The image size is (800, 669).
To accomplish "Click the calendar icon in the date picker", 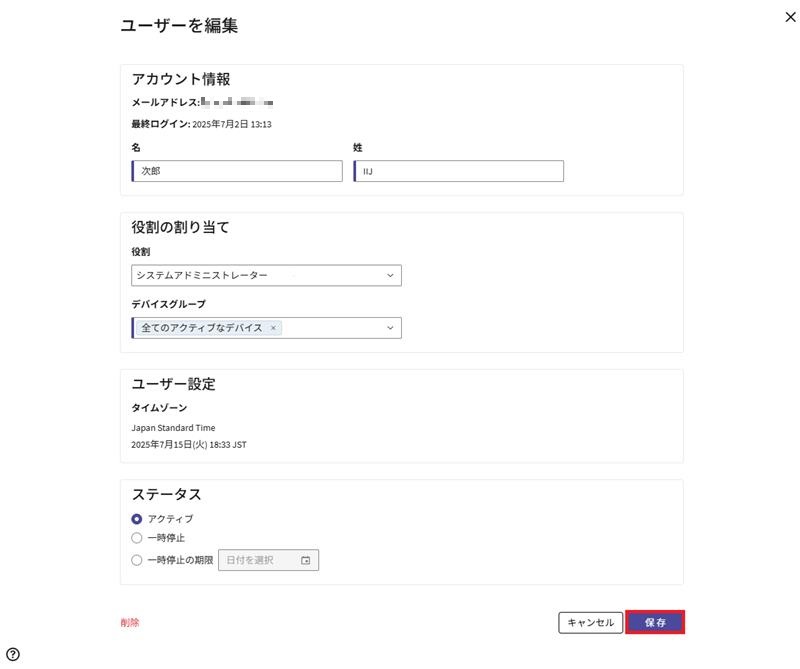I will coord(306,561).
